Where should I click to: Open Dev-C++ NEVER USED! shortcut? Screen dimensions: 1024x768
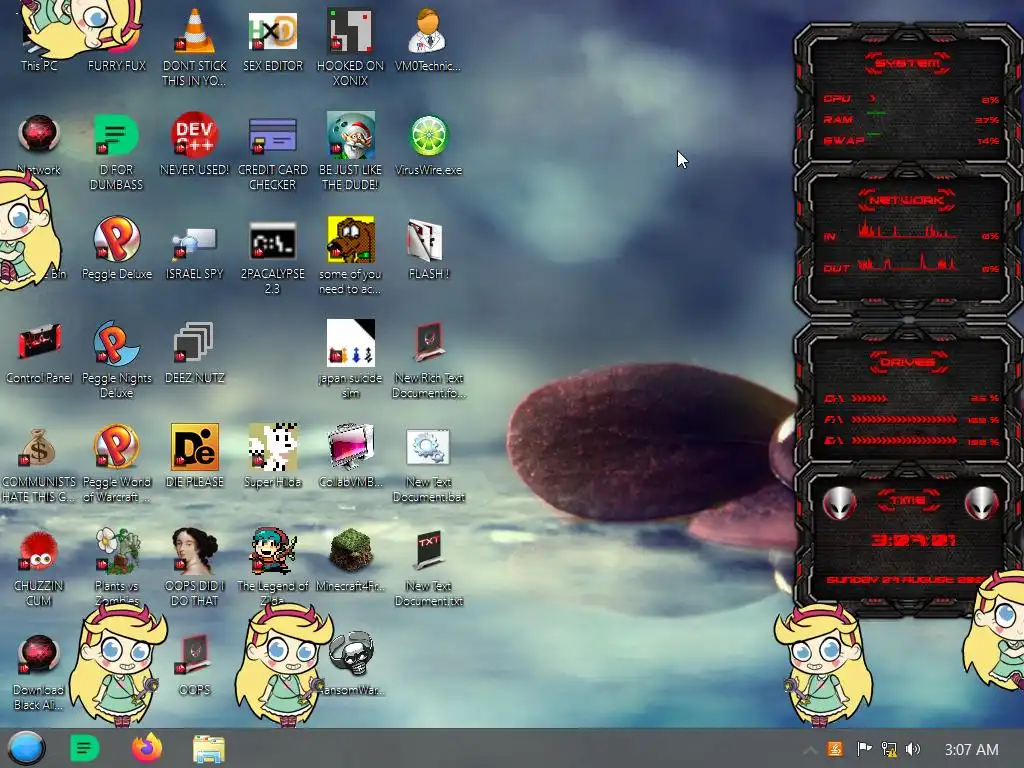pyautogui.click(x=195, y=135)
